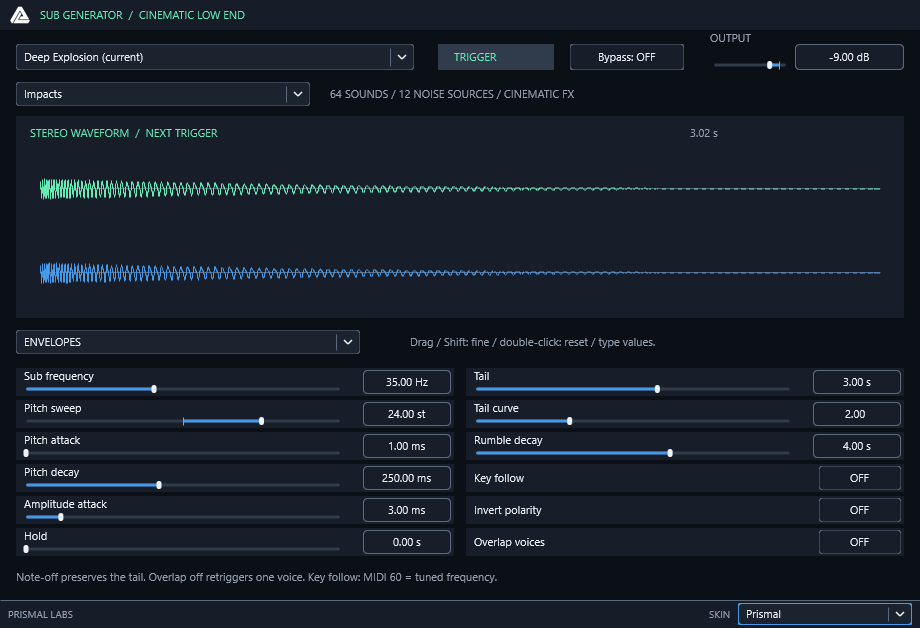Open the Deep Explosion preset dropdown
Screen dimensions: 920x628
coord(215,57)
